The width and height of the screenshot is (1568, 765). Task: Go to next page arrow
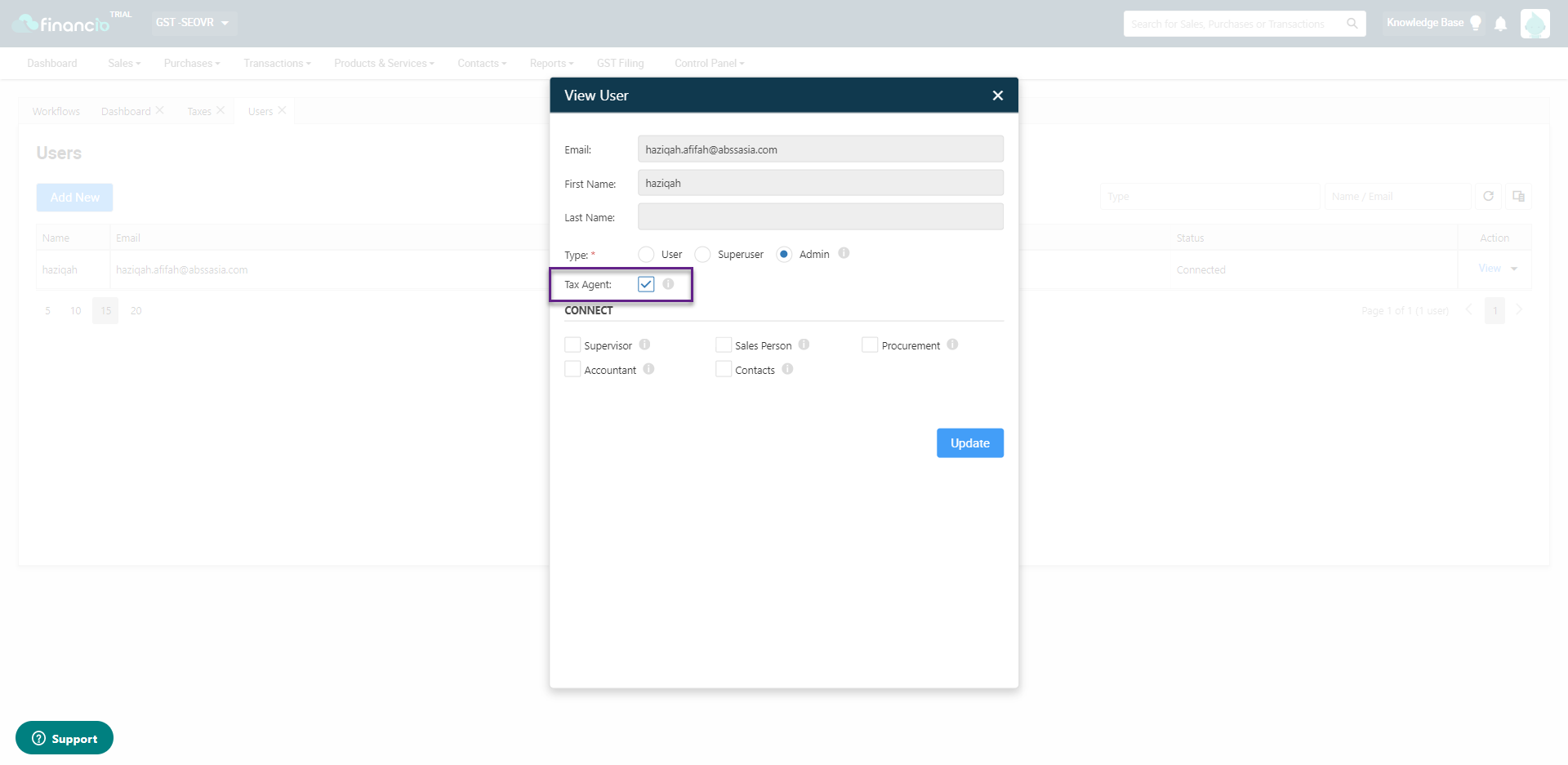click(x=1519, y=310)
